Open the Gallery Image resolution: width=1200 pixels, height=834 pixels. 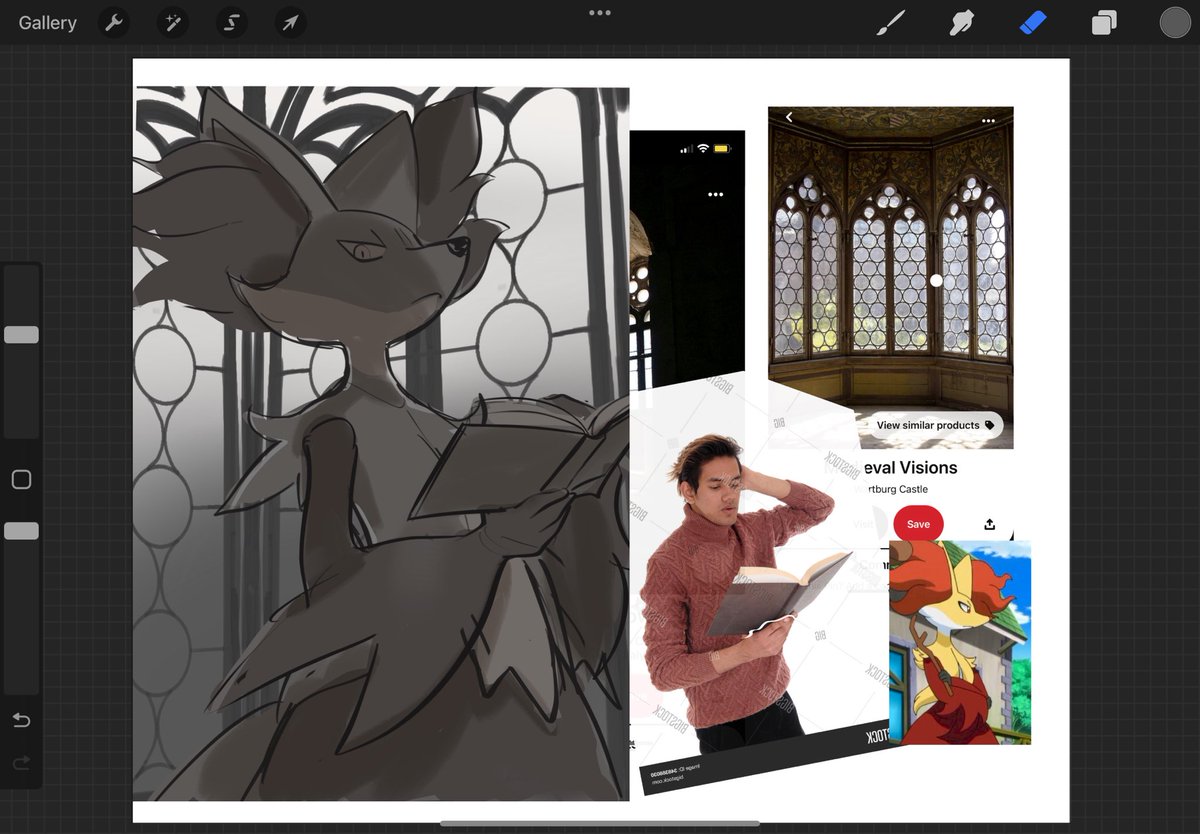coord(47,23)
